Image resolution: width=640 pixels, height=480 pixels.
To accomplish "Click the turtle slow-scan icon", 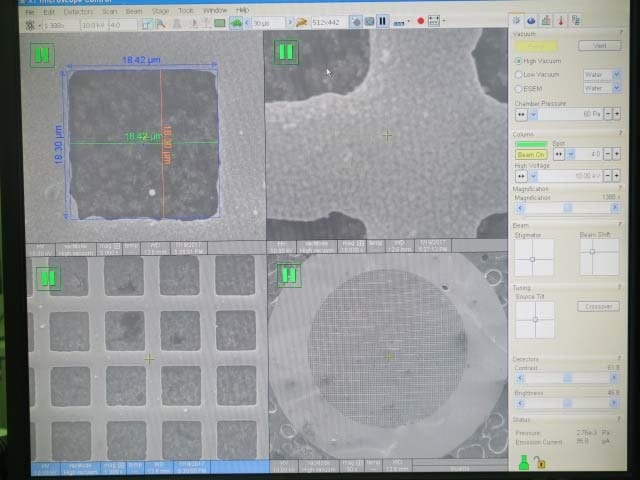I will tap(236, 23).
